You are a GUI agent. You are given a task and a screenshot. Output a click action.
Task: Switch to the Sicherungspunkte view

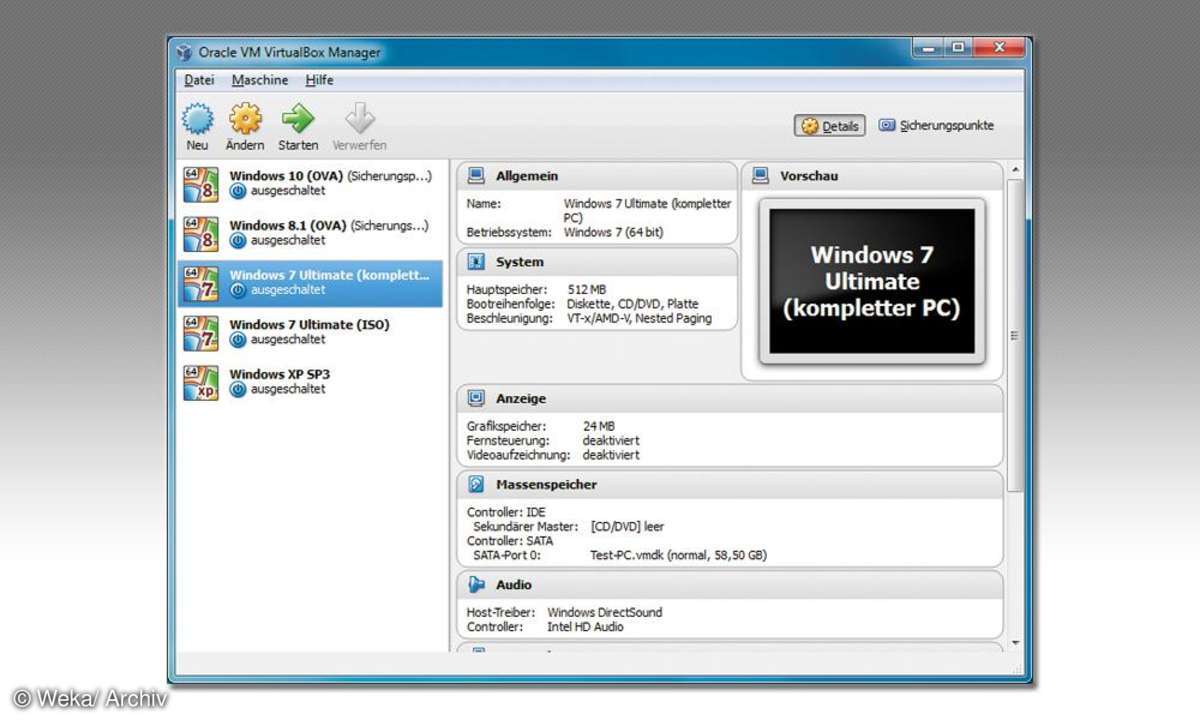pyautogui.click(x=936, y=126)
